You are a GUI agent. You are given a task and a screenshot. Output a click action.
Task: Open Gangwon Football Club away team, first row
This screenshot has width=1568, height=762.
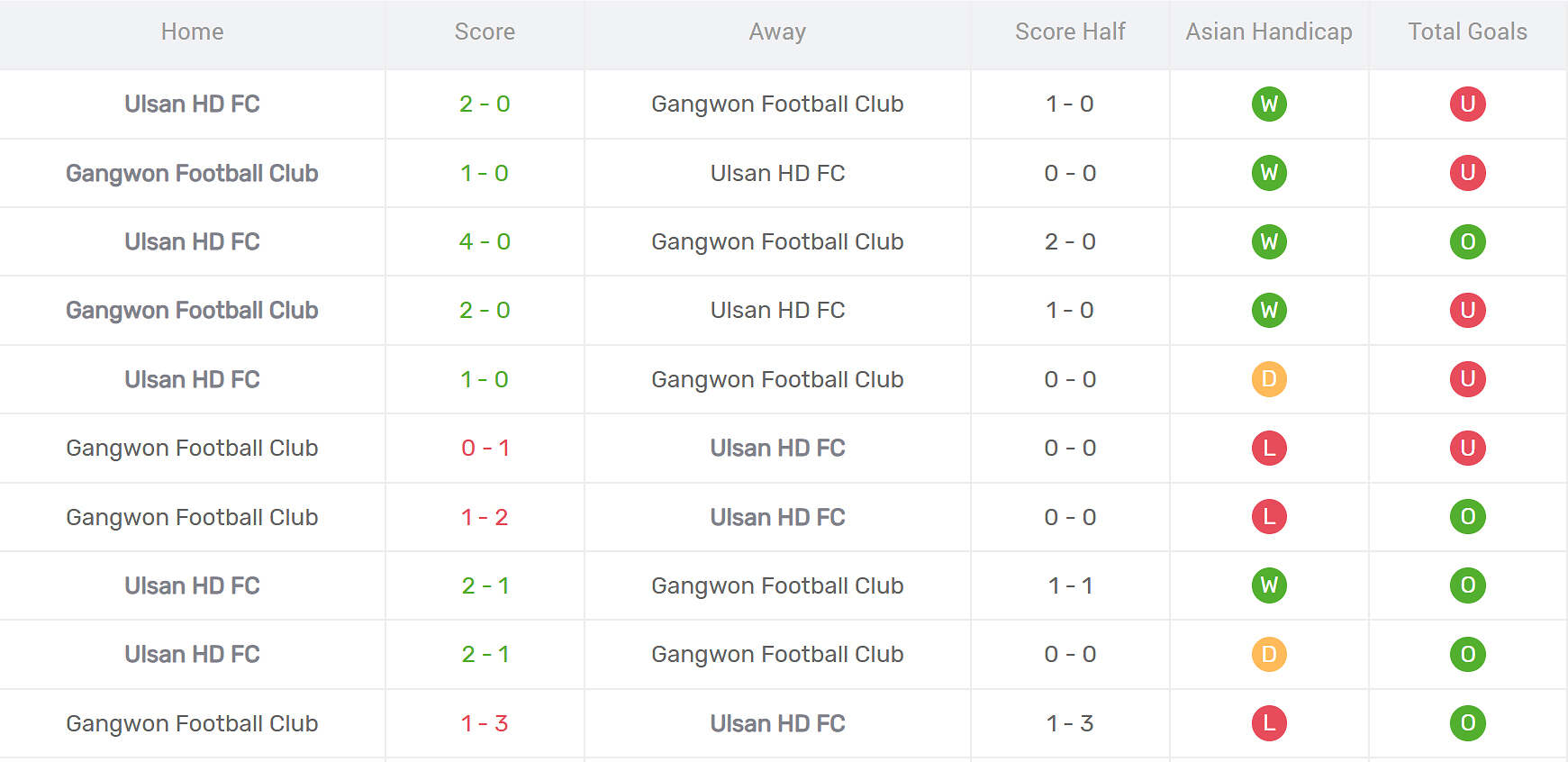(777, 104)
